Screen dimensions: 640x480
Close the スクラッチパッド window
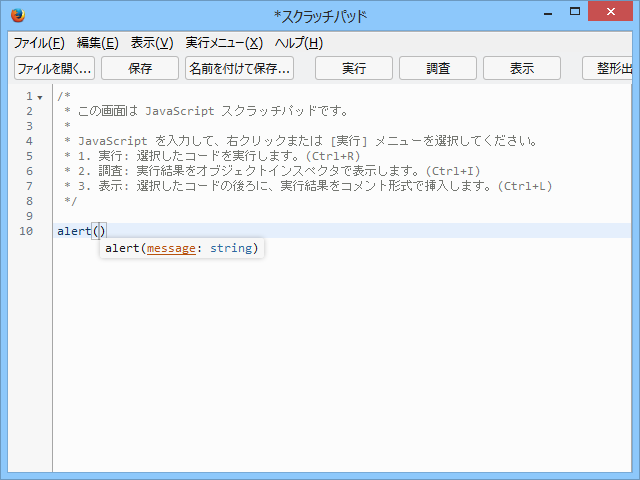pyautogui.click(x=610, y=11)
